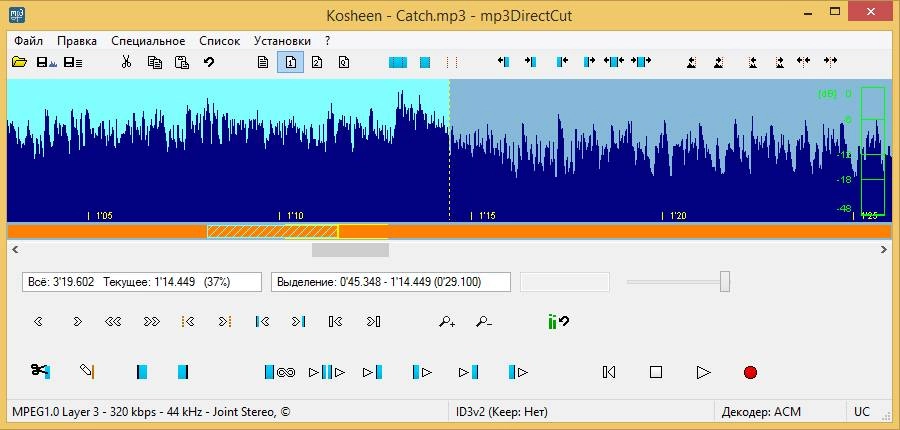
Task: Toggle the page '0' button
Action: pos(343,62)
